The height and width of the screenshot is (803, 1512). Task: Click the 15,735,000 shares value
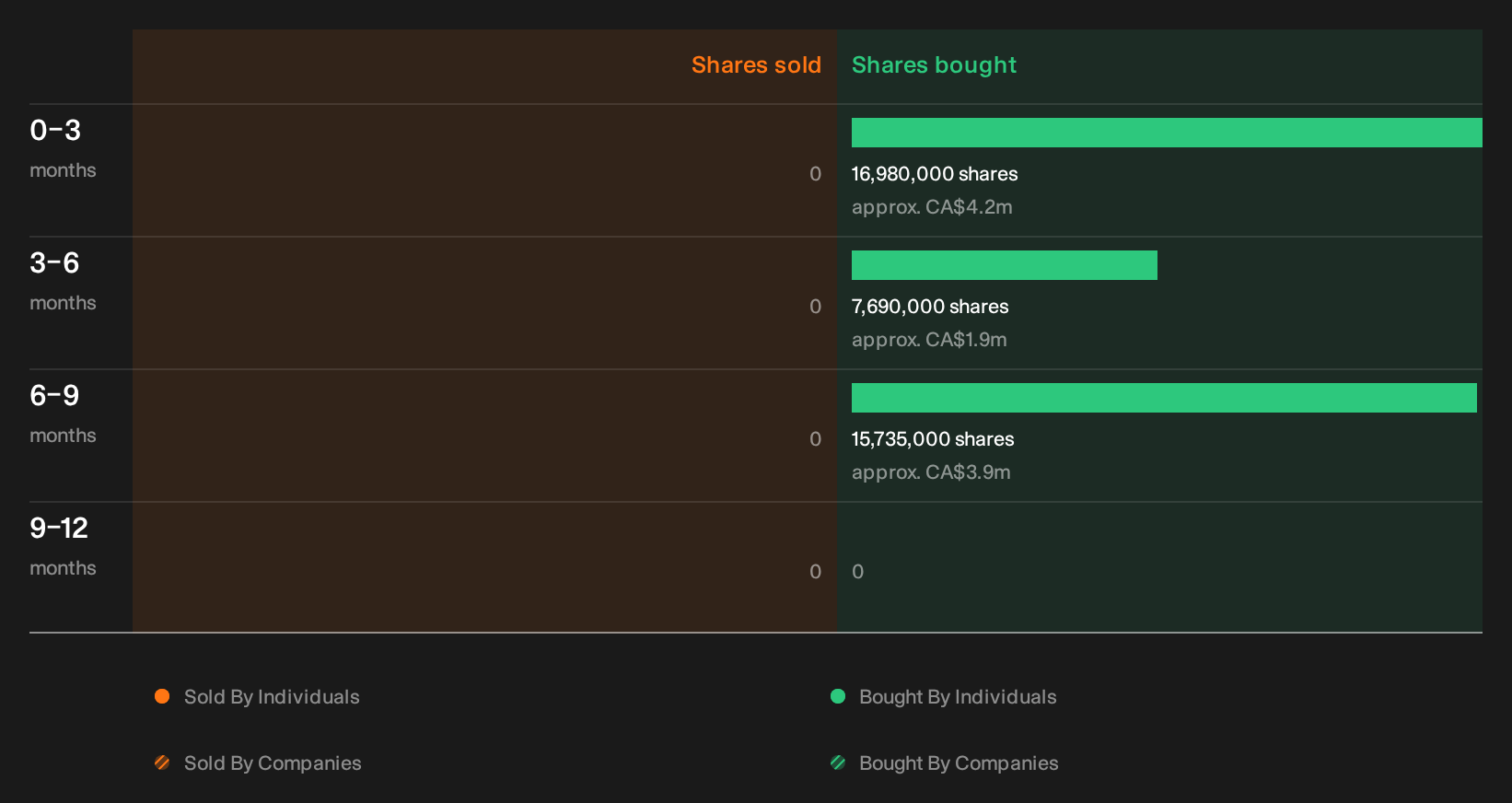[x=933, y=439]
